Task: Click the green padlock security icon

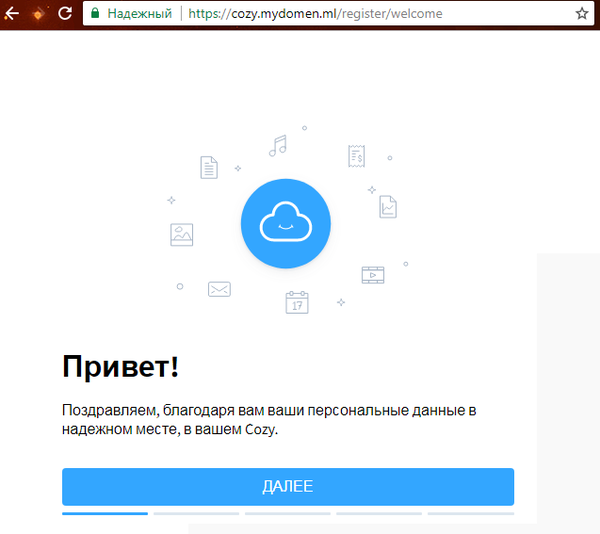Action: 95,13
